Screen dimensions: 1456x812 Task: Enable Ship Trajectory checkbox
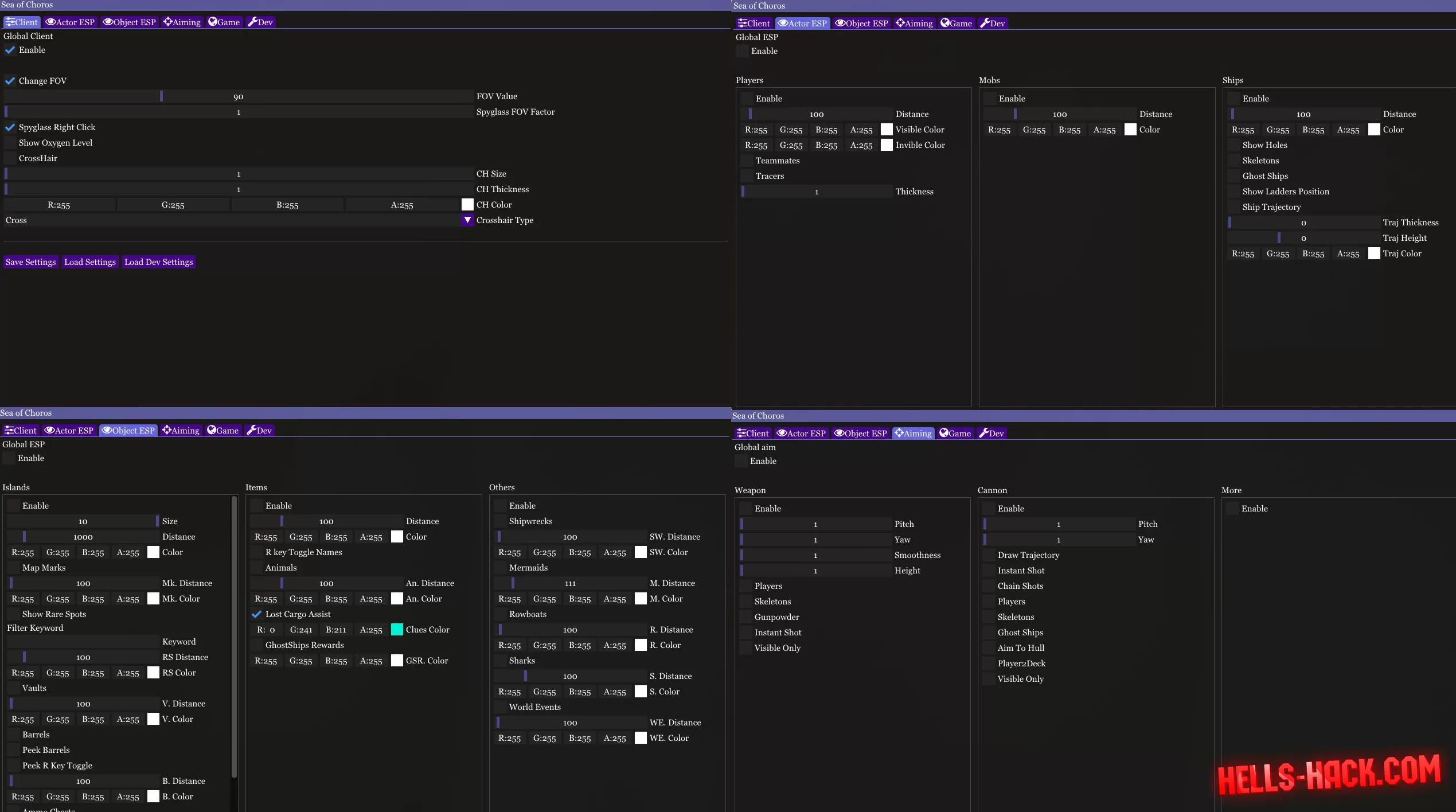tap(1233, 207)
